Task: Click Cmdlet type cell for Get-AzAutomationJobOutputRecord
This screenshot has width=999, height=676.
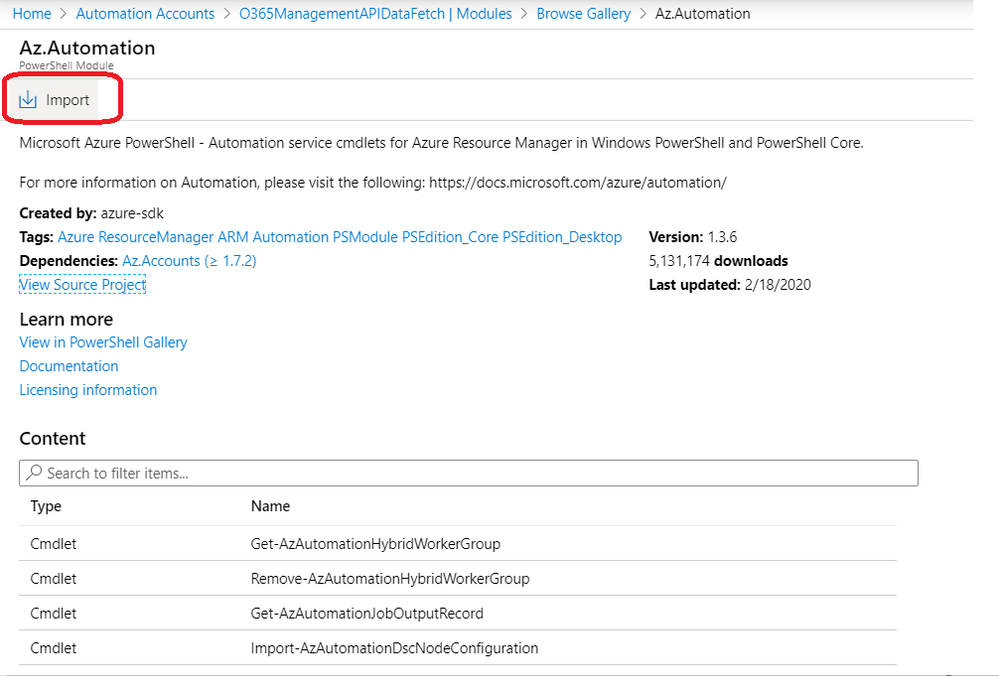Action: (53, 613)
